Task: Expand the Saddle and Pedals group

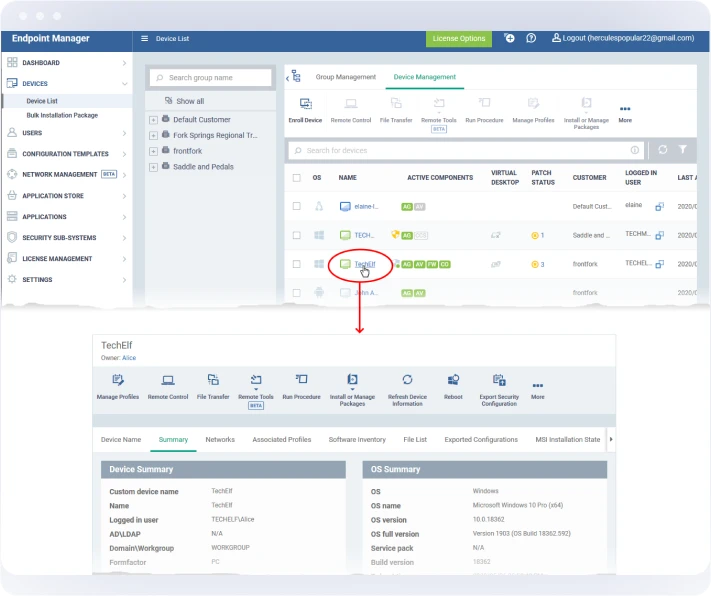Action: 153,167
